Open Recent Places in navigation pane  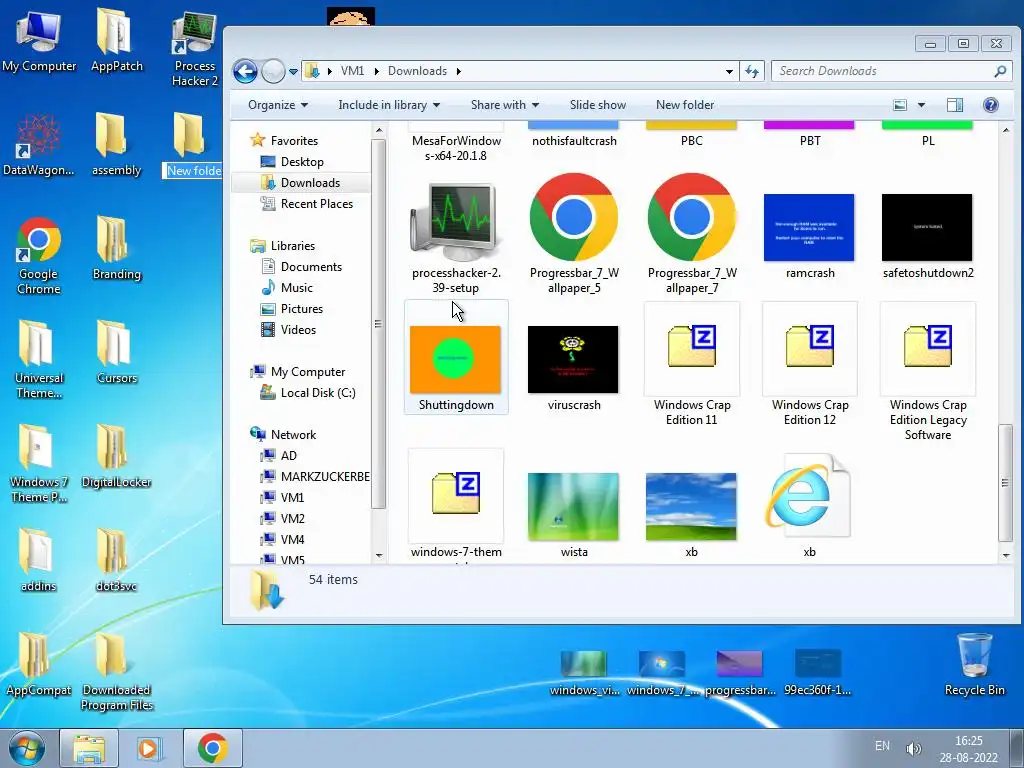[317, 204]
